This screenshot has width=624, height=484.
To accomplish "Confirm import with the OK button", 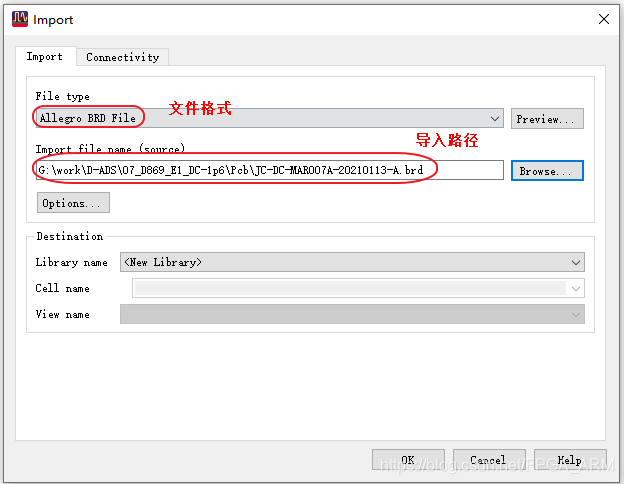I will click(x=408, y=460).
